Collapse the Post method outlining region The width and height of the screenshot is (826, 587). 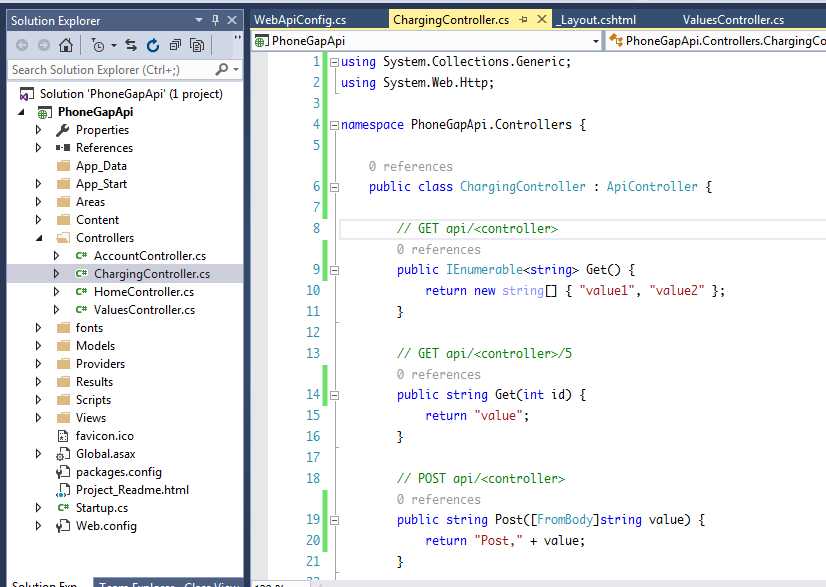pos(334,521)
